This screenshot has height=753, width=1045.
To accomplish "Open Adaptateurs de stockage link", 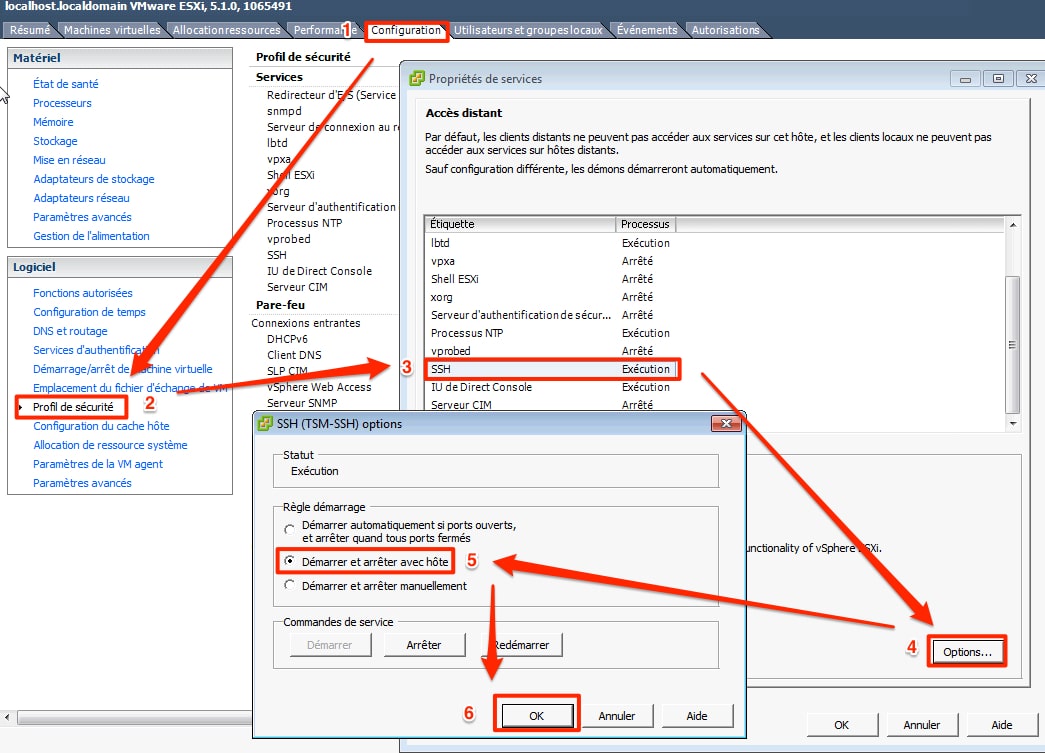I will pyautogui.click(x=94, y=179).
